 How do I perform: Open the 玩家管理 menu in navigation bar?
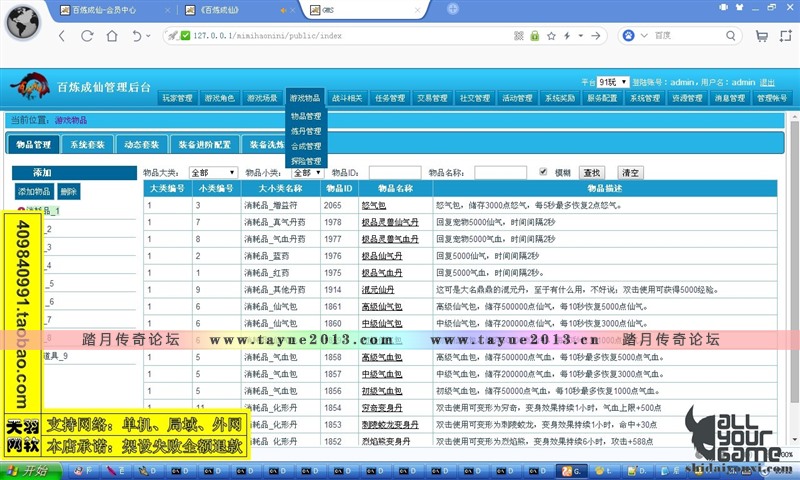(x=177, y=98)
